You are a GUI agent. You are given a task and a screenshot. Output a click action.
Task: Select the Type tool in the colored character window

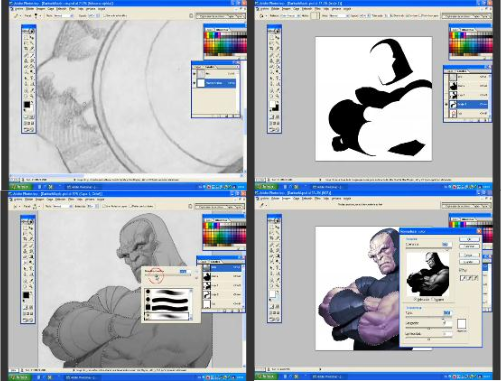point(277,268)
